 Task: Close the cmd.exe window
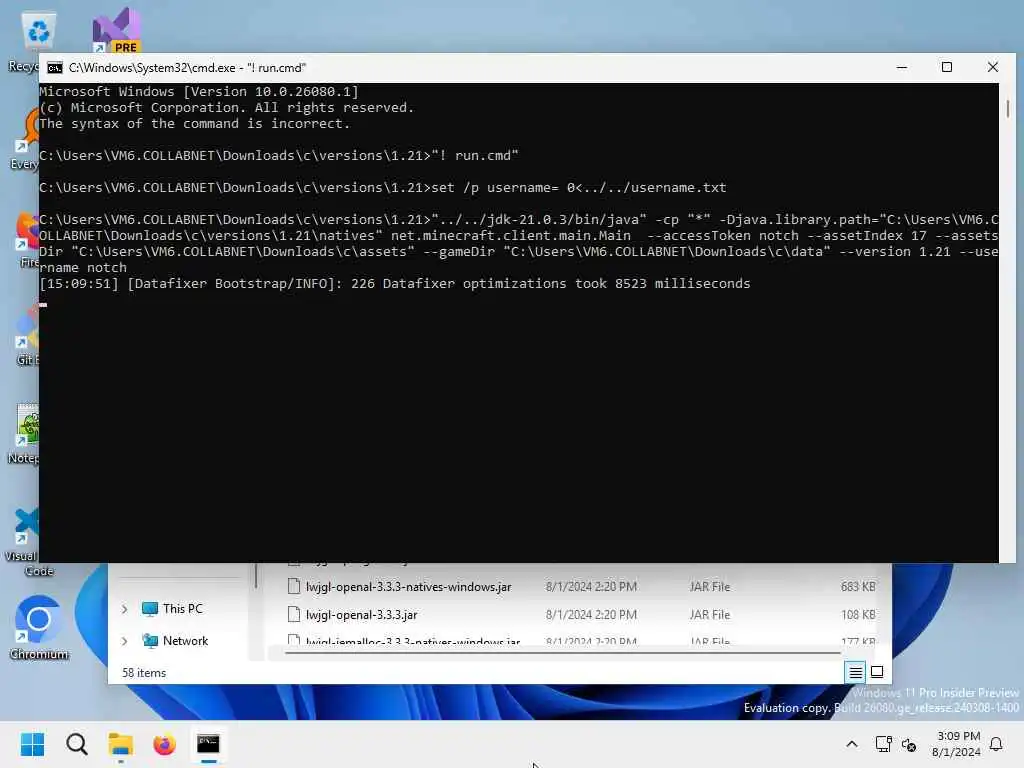[993, 67]
